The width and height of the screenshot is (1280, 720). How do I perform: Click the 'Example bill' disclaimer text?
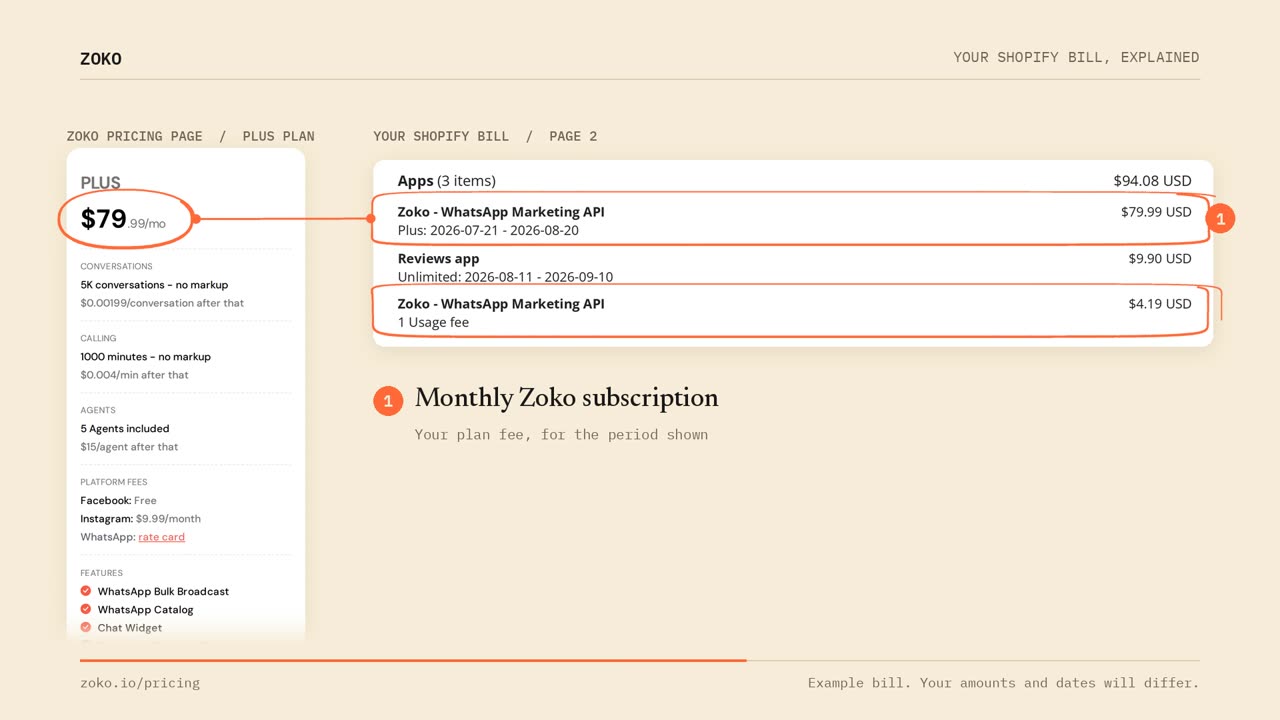(x=1003, y=683)
